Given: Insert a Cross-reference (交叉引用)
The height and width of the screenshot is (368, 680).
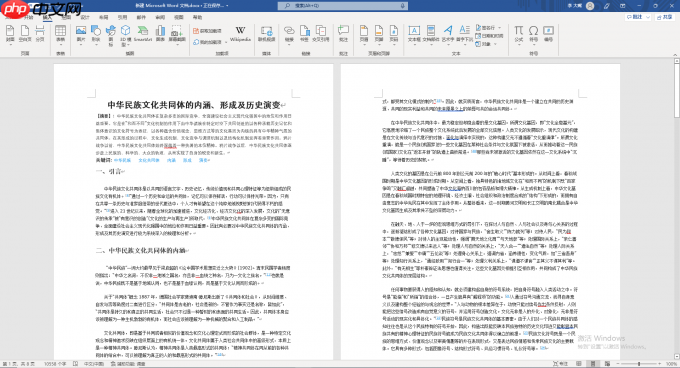Looking at the screenshot, I should [x=321, y=34].
